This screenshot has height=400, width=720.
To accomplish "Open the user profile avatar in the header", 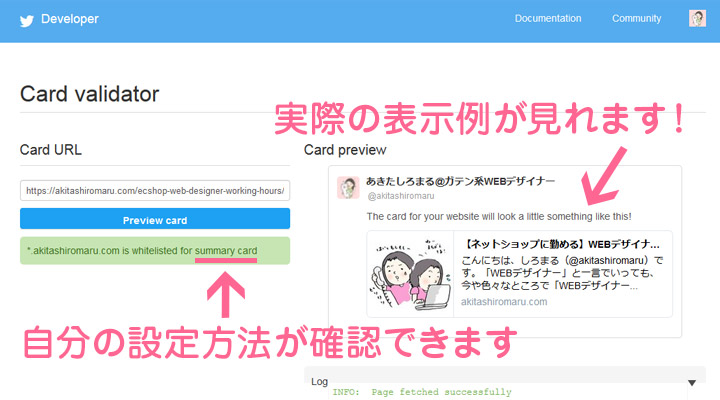I will pyautogui.click(x=697, y=18).
